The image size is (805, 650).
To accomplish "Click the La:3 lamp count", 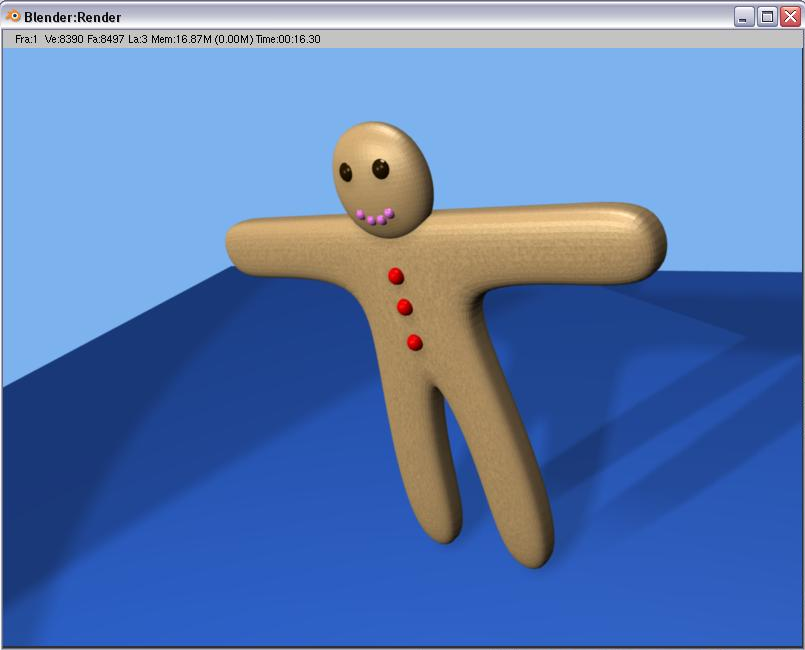I will pyautogui.click(x=138, y=39).
